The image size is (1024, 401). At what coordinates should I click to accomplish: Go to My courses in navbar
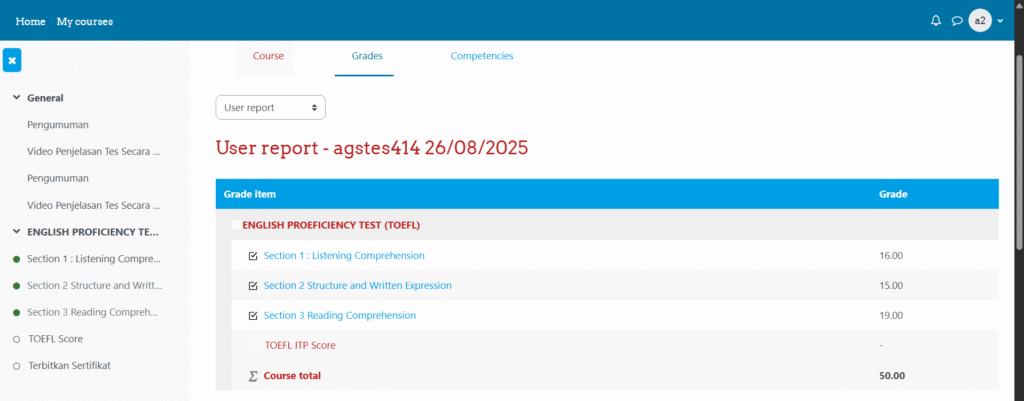(85, 21)
